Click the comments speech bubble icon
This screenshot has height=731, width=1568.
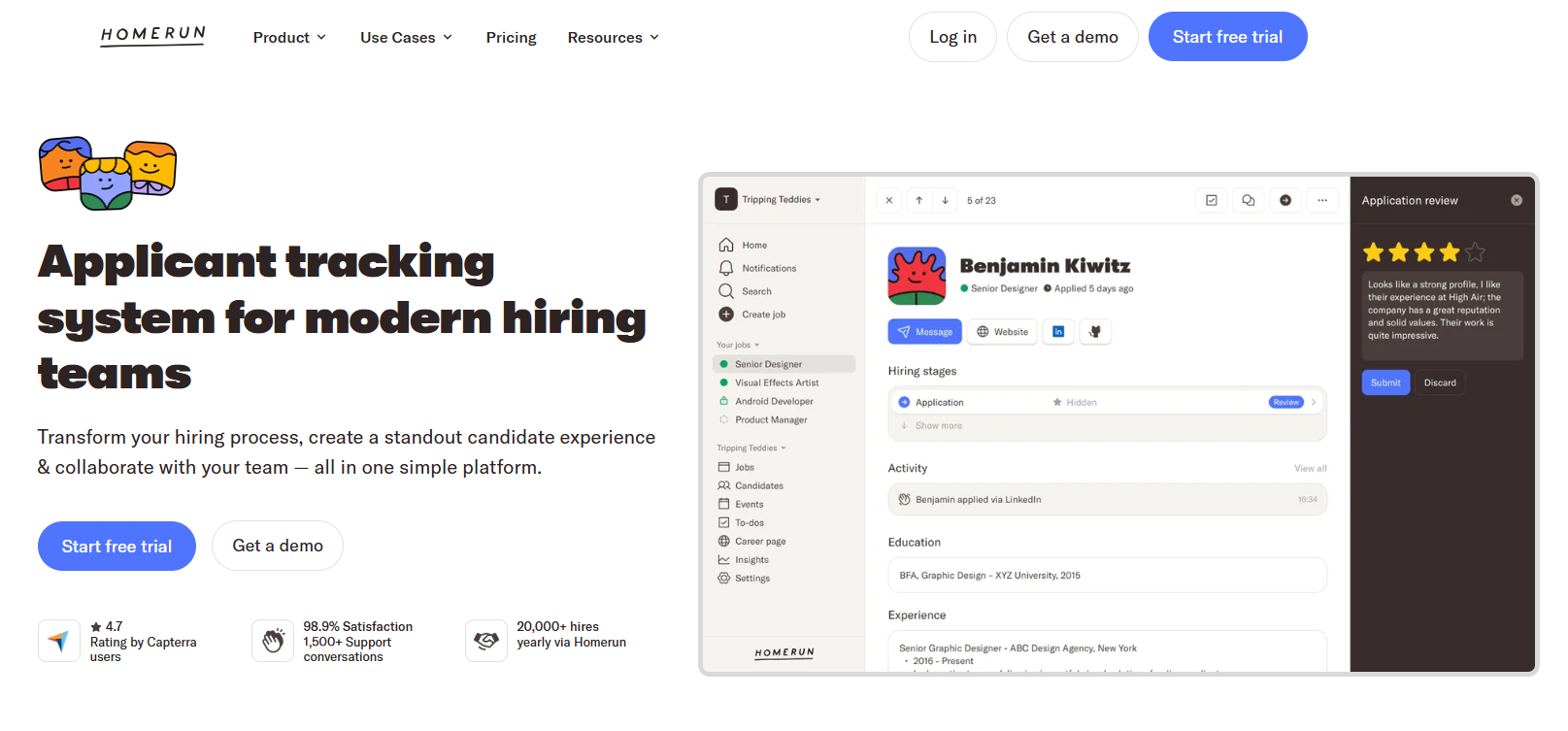tap(1249, 200)
